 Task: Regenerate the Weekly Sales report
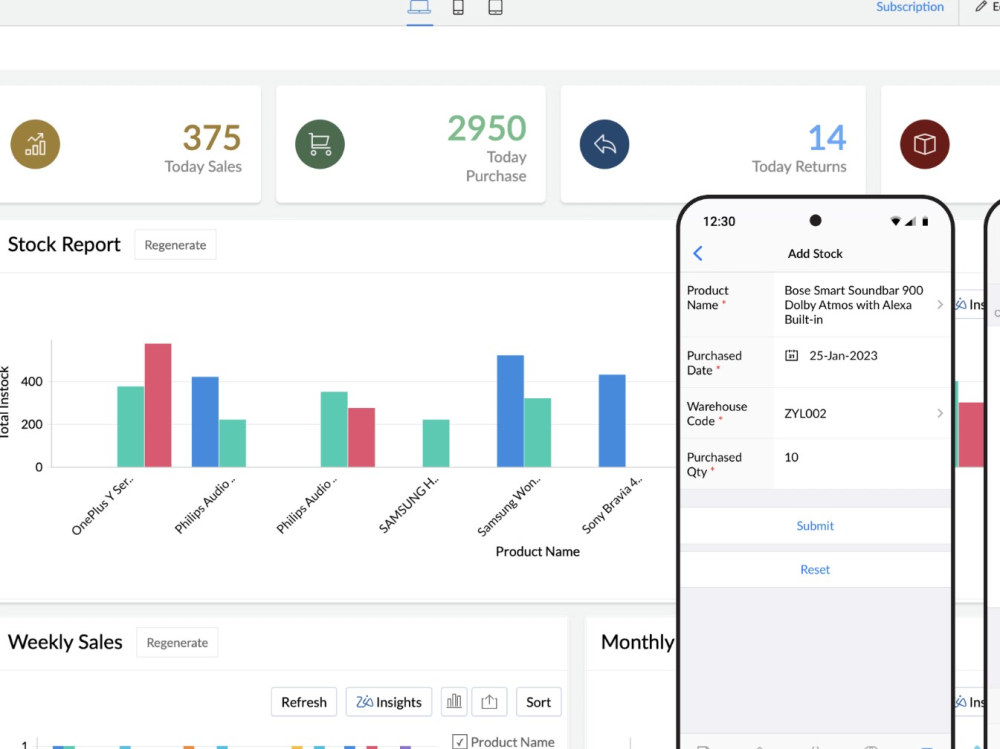(177, 642)
